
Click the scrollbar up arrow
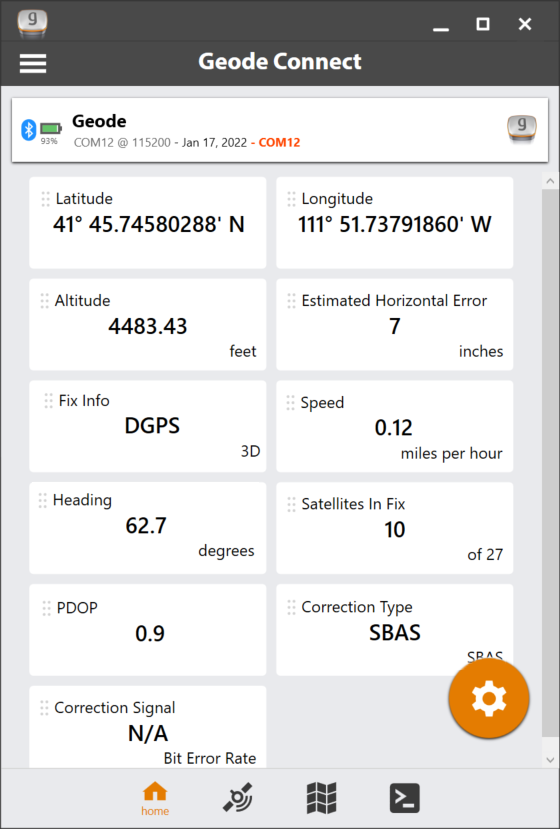pos(550,181)
